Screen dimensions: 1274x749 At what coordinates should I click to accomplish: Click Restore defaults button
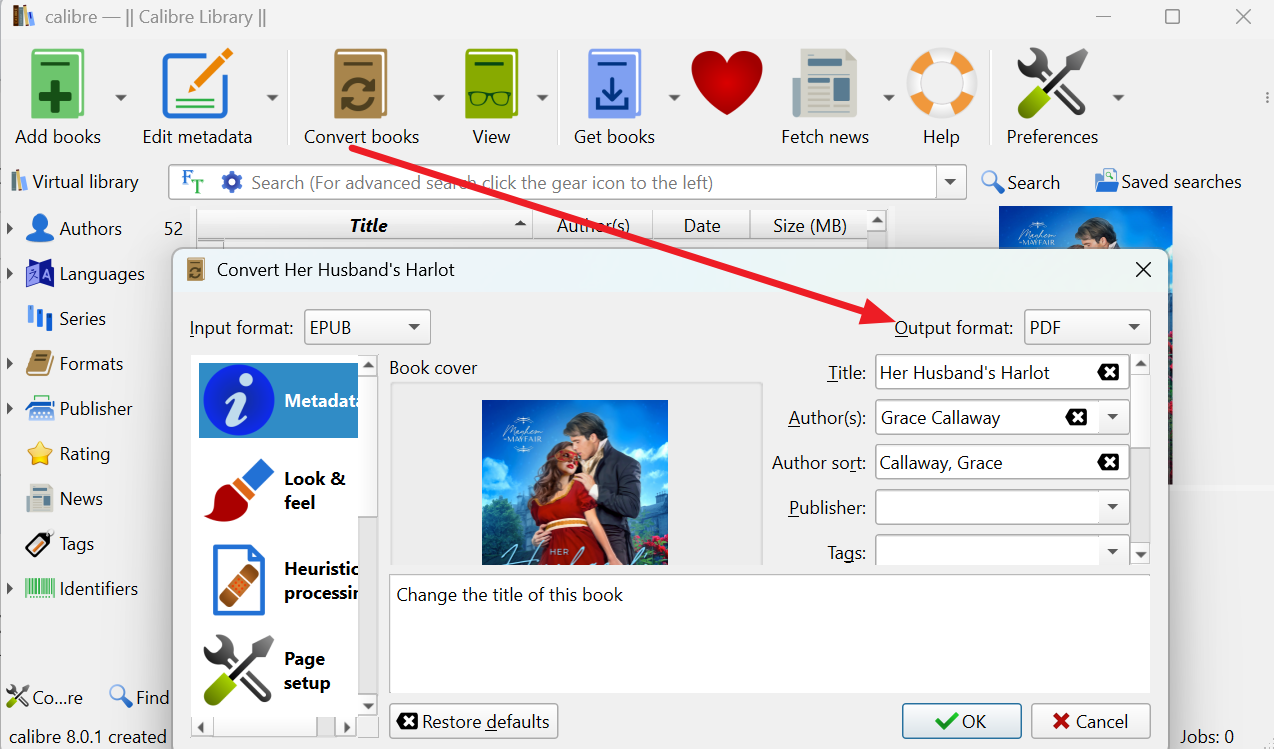click(x=474, y=721)
